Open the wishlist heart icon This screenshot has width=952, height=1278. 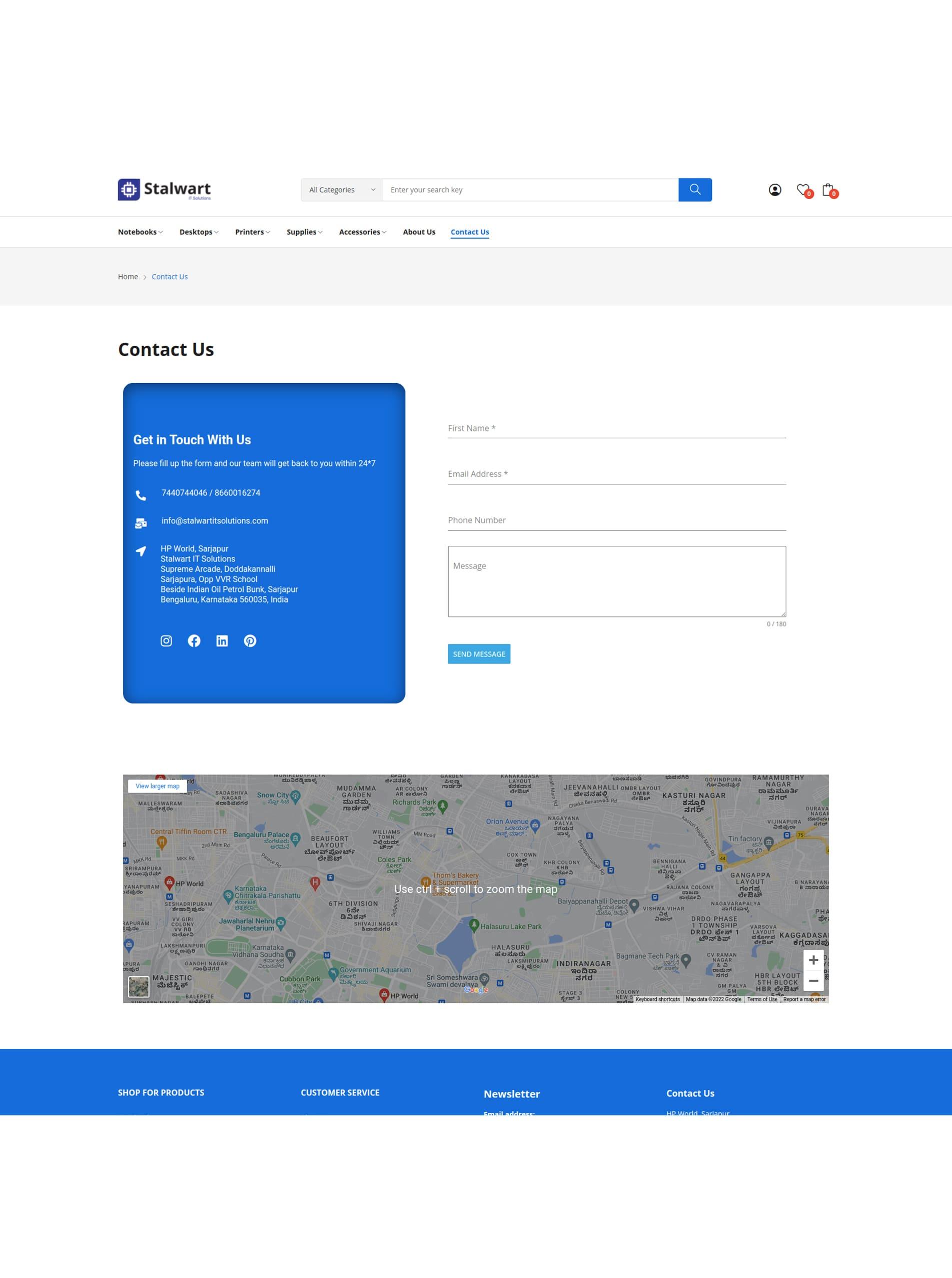click(803, 190)
